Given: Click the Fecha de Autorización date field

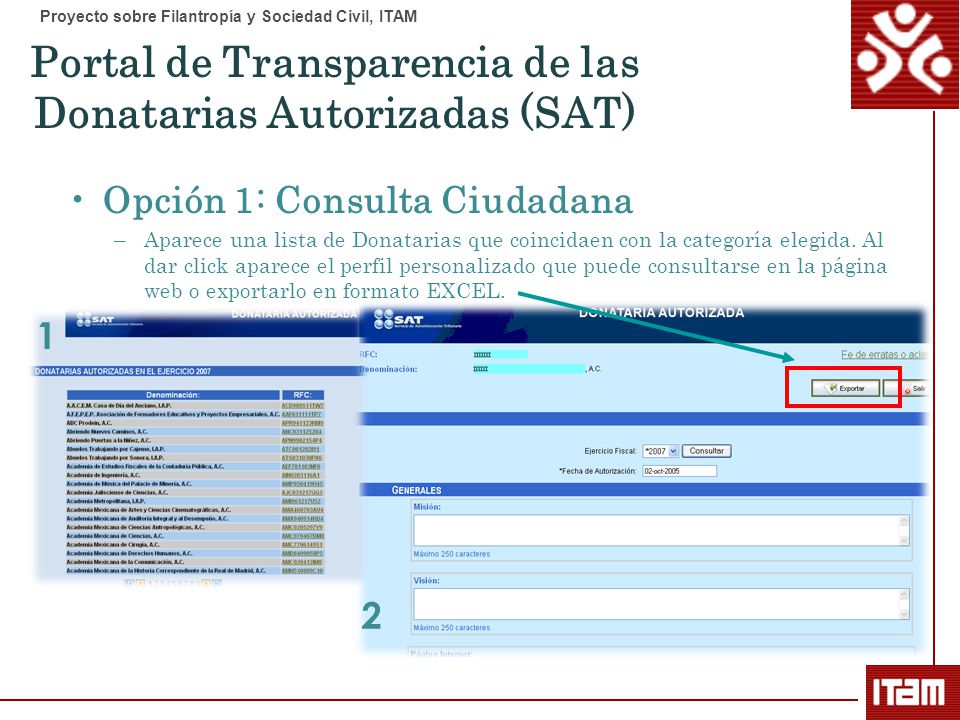Looking at the screenshot, I should (x=679, y=471).
